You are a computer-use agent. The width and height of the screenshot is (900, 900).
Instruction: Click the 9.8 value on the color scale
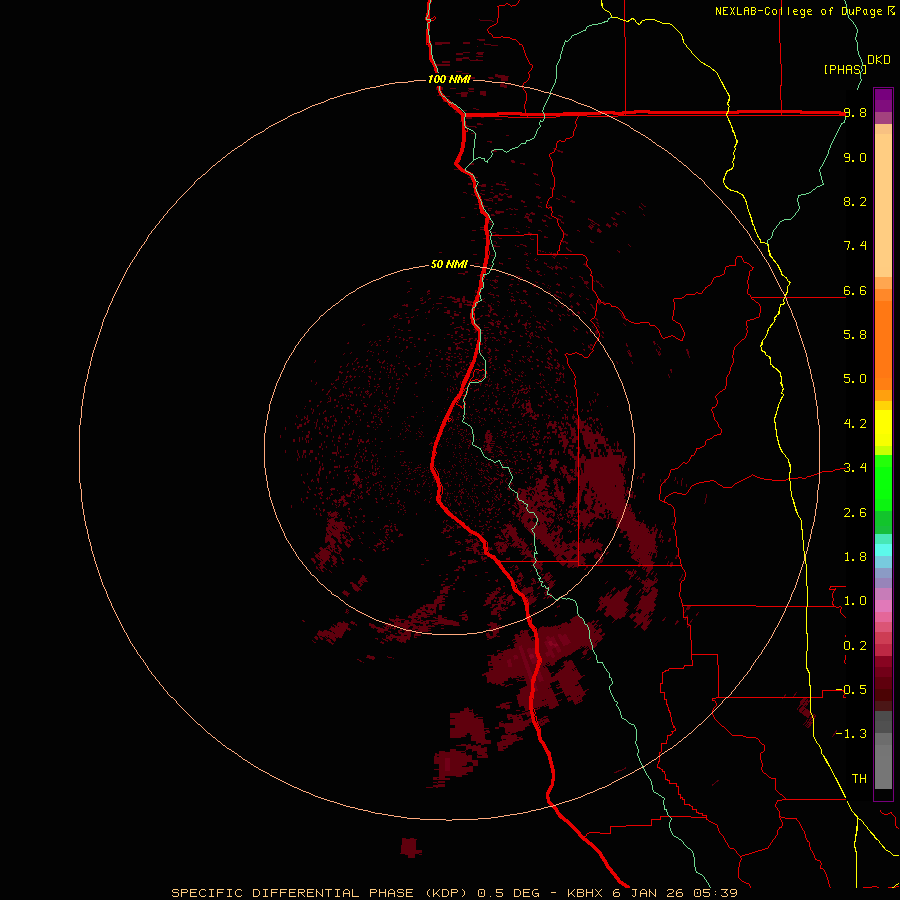[855, 113]
